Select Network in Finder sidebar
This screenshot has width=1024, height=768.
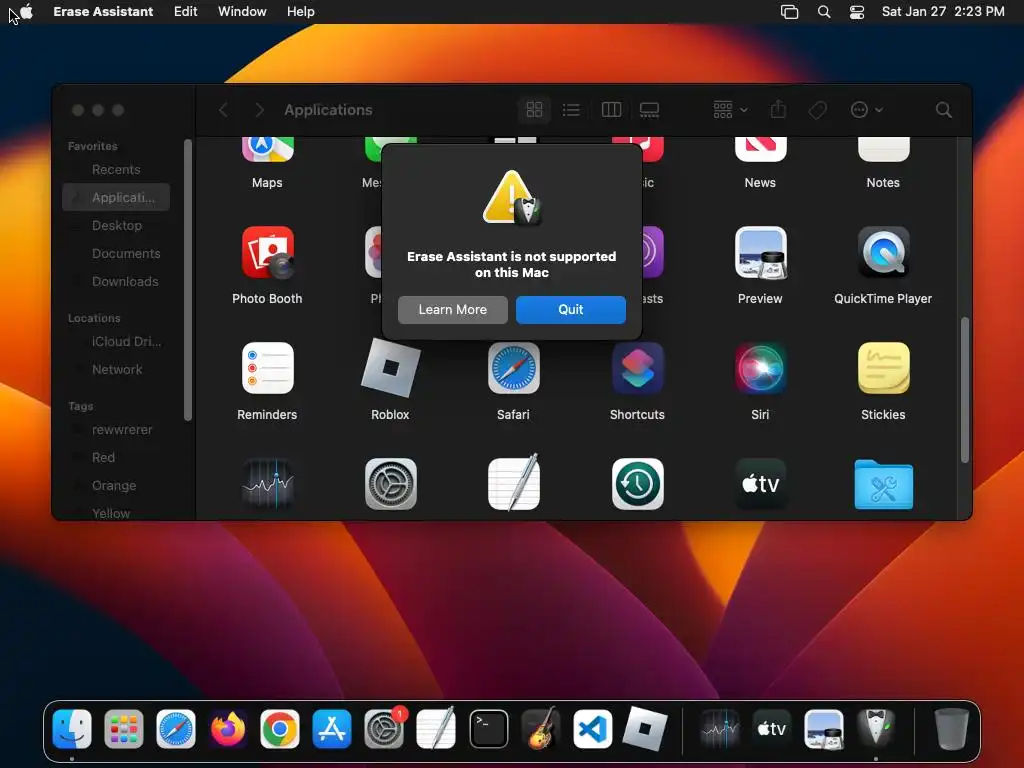(x=116, y=370)
